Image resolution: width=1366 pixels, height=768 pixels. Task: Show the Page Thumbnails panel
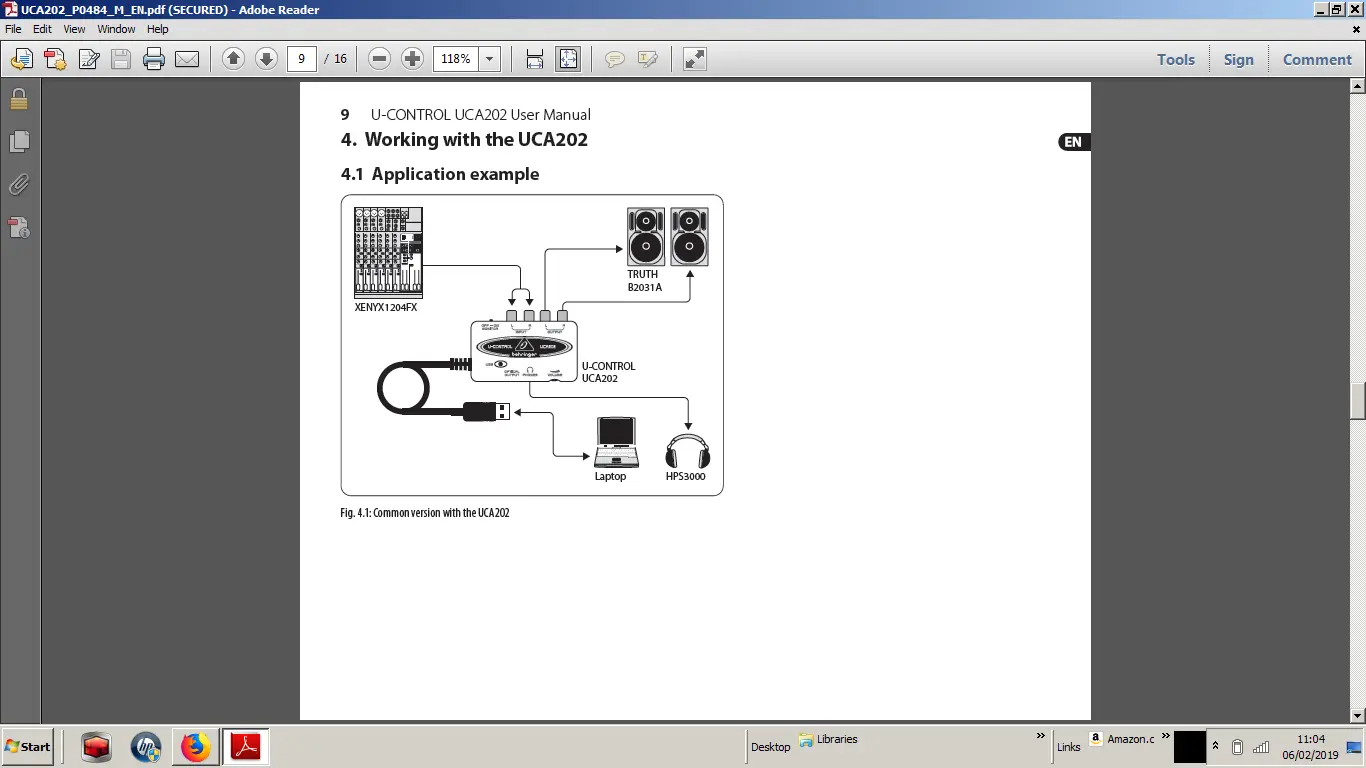click(19, 141)
